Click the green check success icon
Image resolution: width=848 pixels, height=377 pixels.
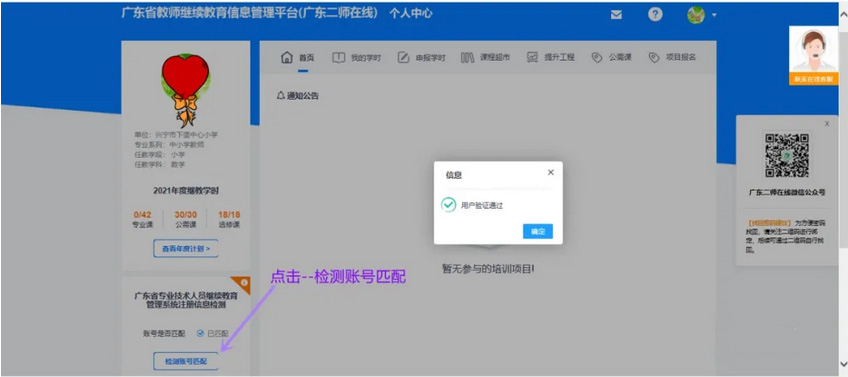tap(448, 205)
